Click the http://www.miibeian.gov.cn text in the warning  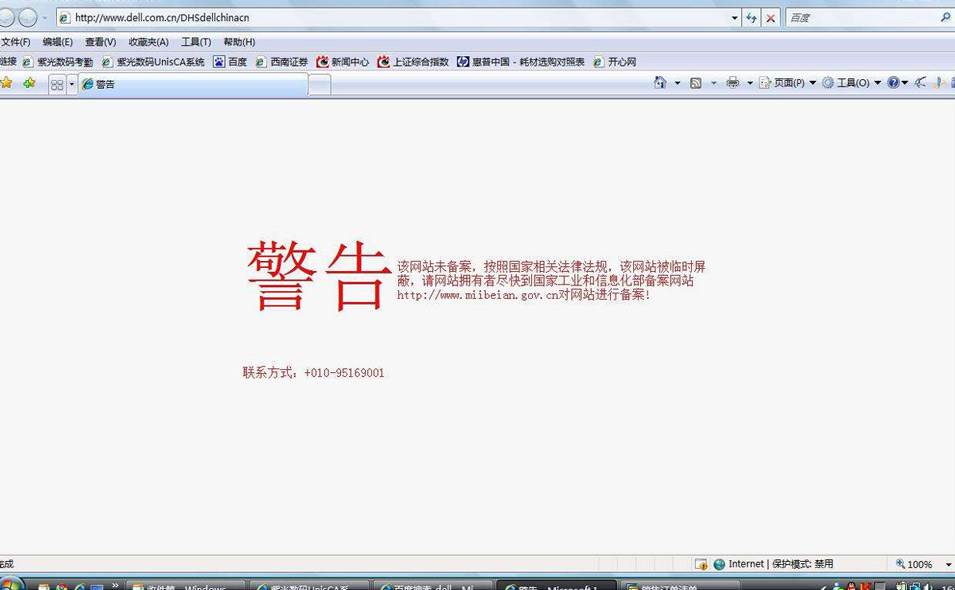point(477,295)
